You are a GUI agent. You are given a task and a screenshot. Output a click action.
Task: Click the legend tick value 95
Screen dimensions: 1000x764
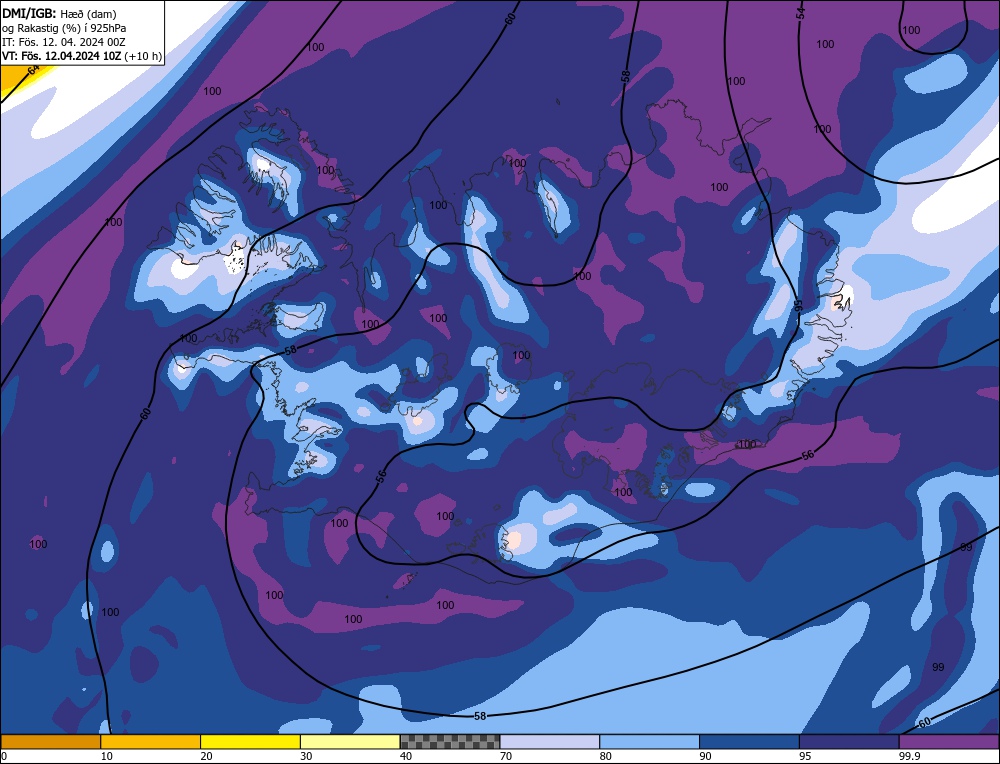pyautogui.click(x=805, y=756)
